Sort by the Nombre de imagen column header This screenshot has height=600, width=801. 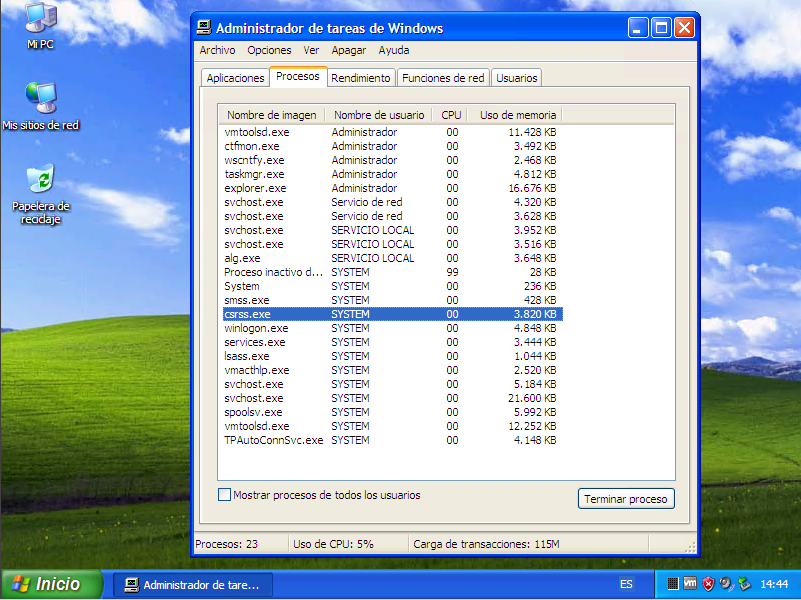(272, 115)
